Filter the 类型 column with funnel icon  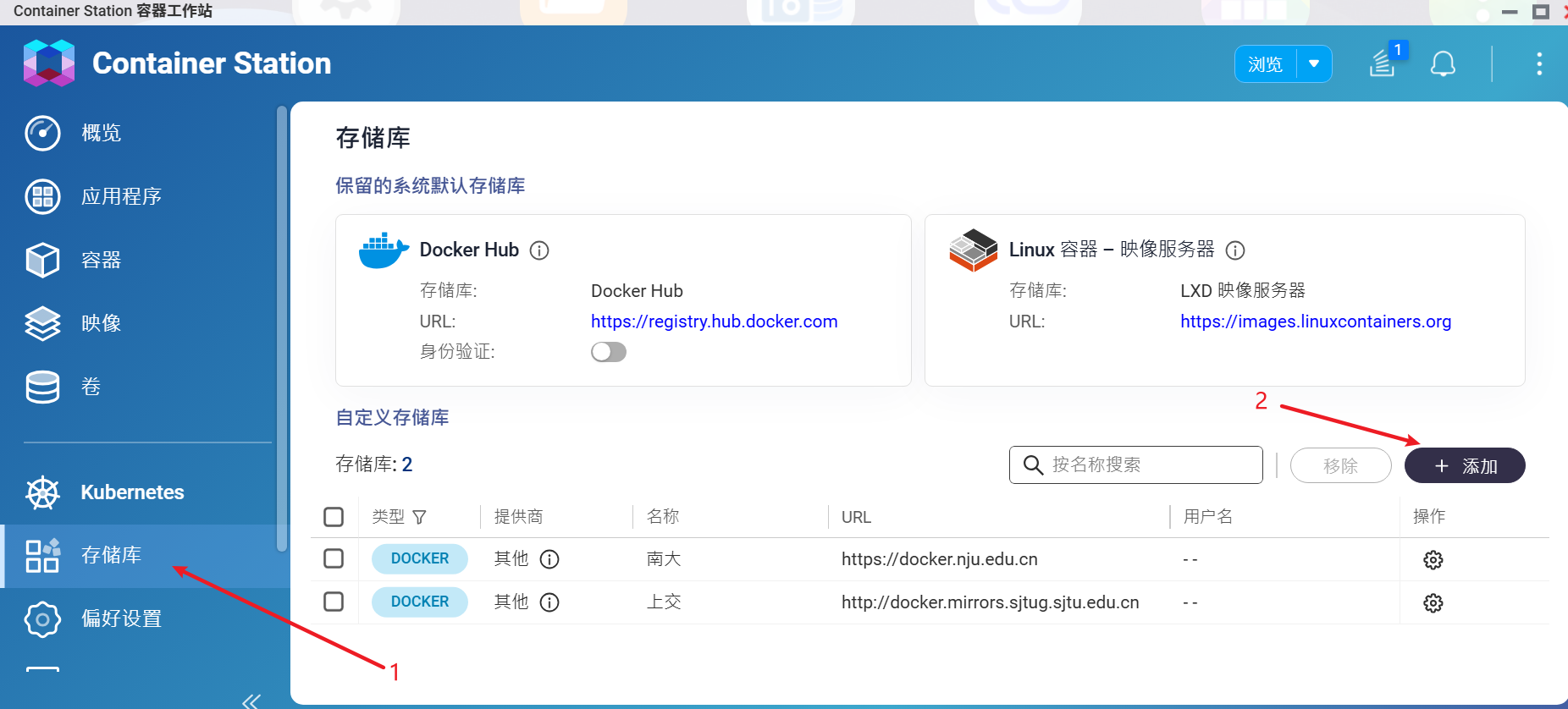419,517
